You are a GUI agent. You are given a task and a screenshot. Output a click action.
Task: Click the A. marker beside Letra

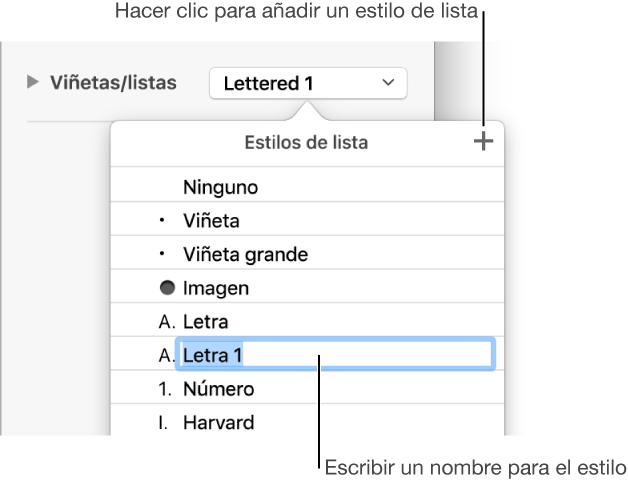[x=165, y=322]
